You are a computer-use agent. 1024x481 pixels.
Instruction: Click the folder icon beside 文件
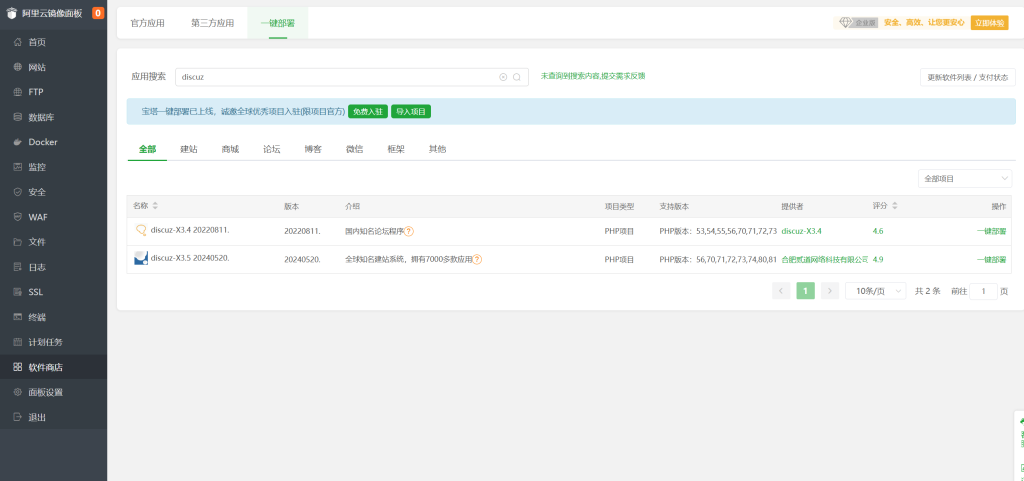(18, 242)
